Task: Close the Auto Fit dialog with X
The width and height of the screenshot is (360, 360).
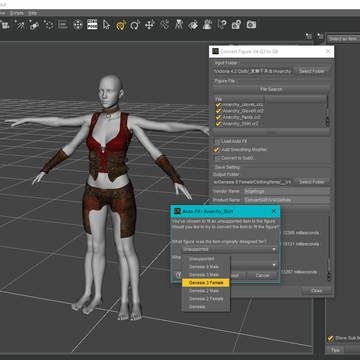Action: click(274, 211)
